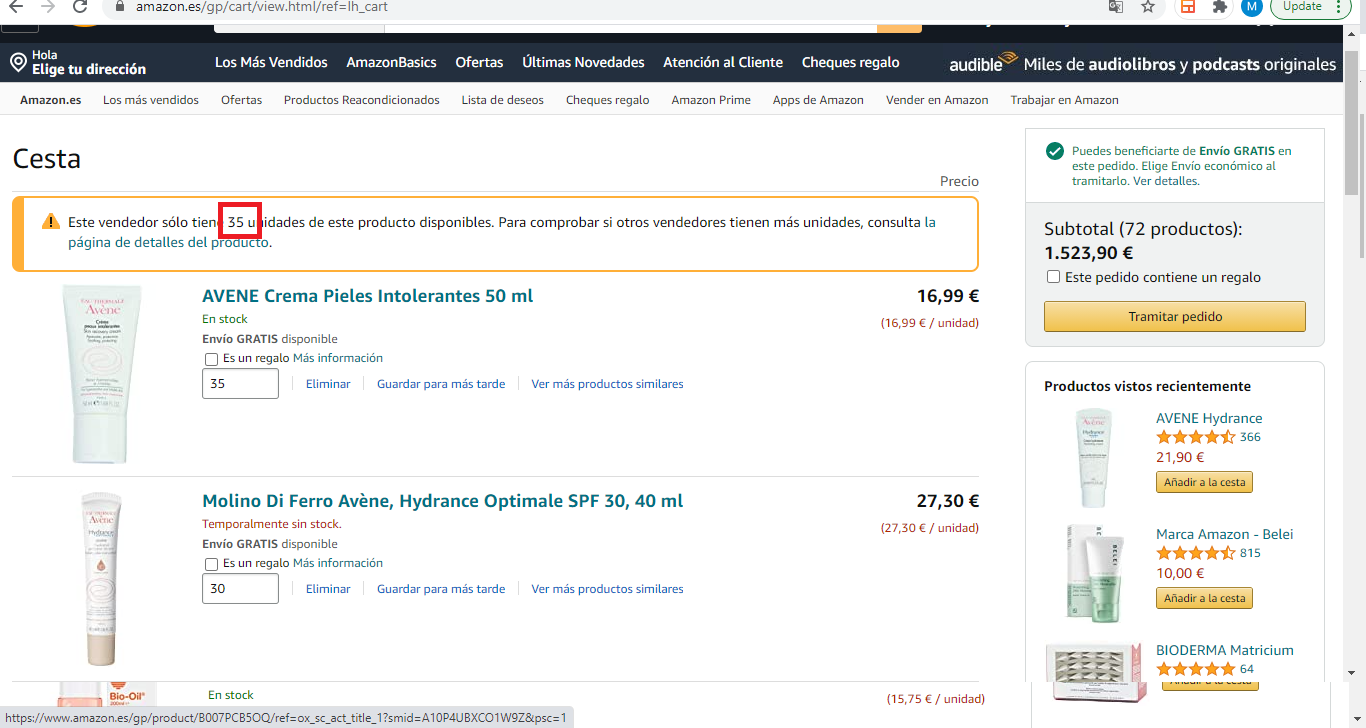Open Apps de Amazon
The height and width of the screenshot is (728, 1366).
[x=818, y=100]
